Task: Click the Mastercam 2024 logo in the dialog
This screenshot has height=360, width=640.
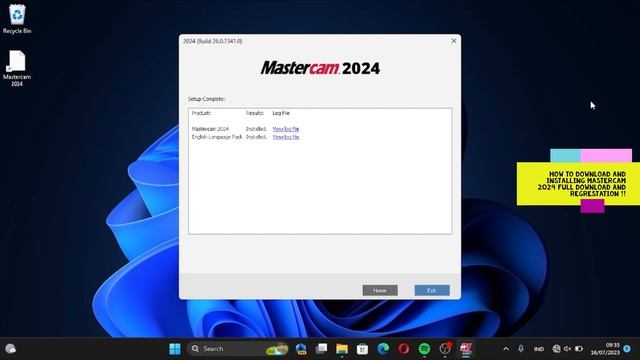Action: click(320, 68)
